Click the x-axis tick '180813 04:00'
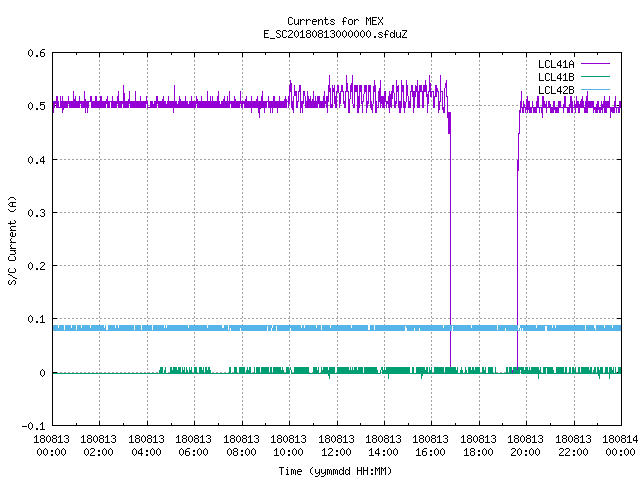Screen dimensions: 640x480 [147, 445]
